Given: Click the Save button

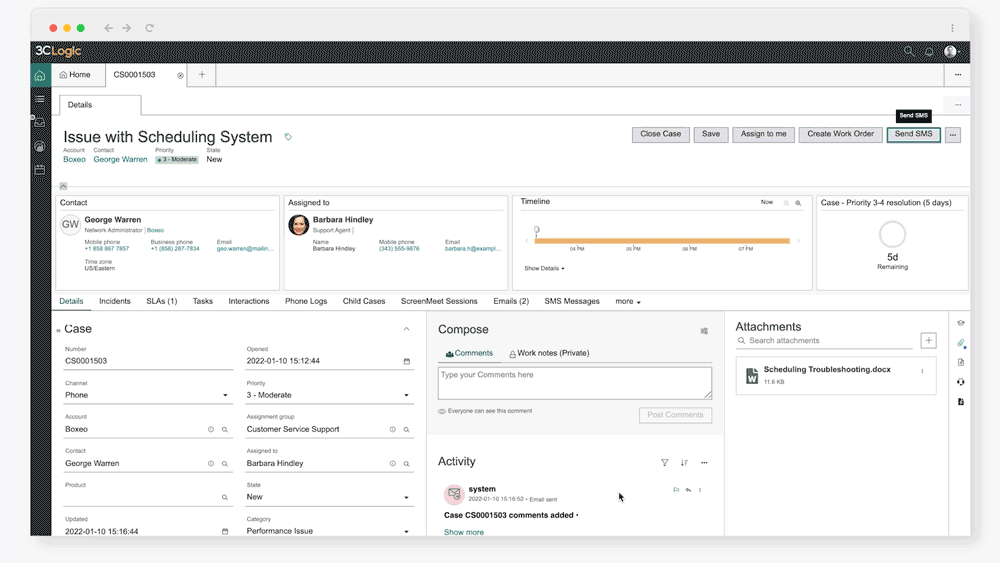Looking at the screenshot, I should tap(711, 135).
